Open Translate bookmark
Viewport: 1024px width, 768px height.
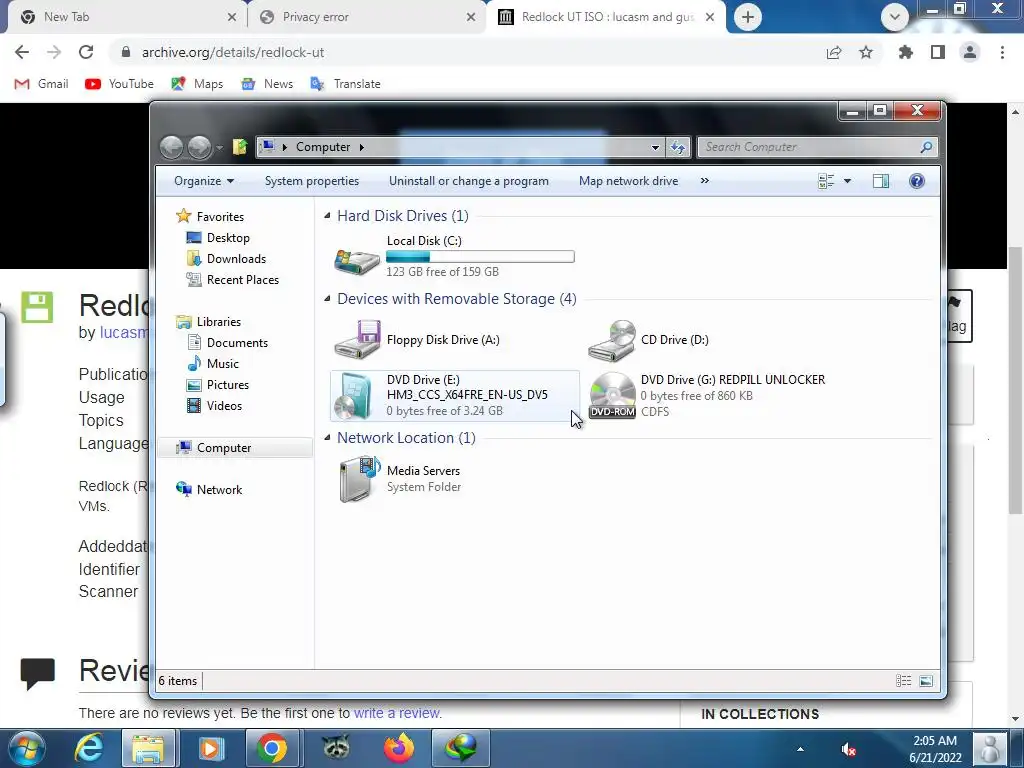click(345, 84)
